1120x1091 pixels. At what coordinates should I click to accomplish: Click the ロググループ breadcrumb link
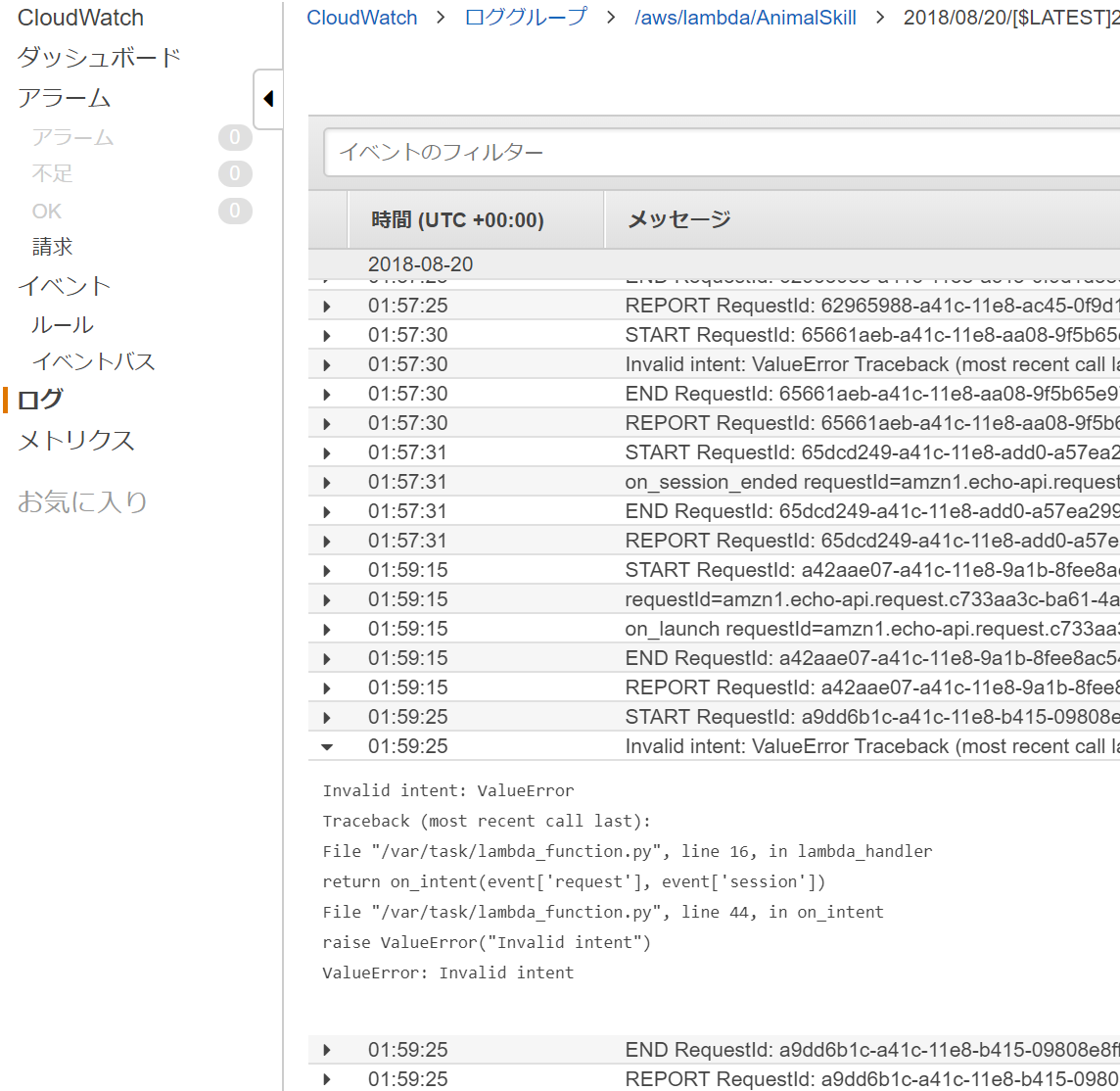click(x=526, y=18)
